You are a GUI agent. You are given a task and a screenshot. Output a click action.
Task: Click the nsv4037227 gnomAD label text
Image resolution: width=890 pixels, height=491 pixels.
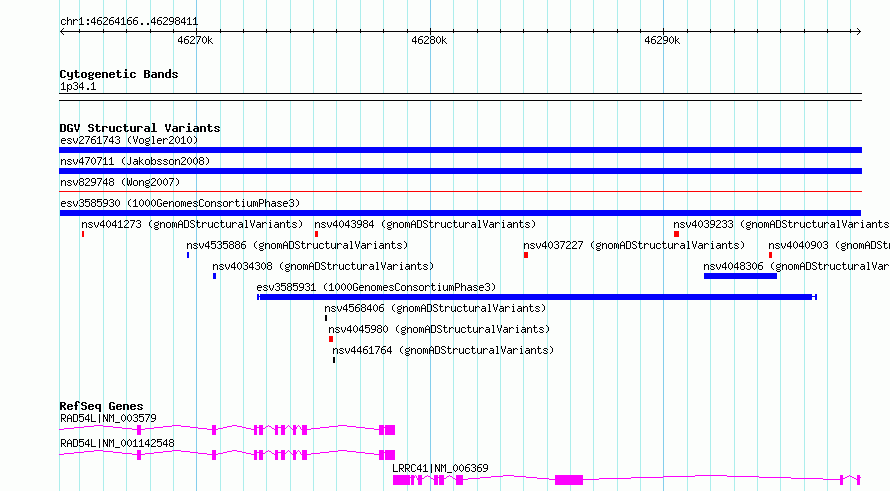click(634, 245)
